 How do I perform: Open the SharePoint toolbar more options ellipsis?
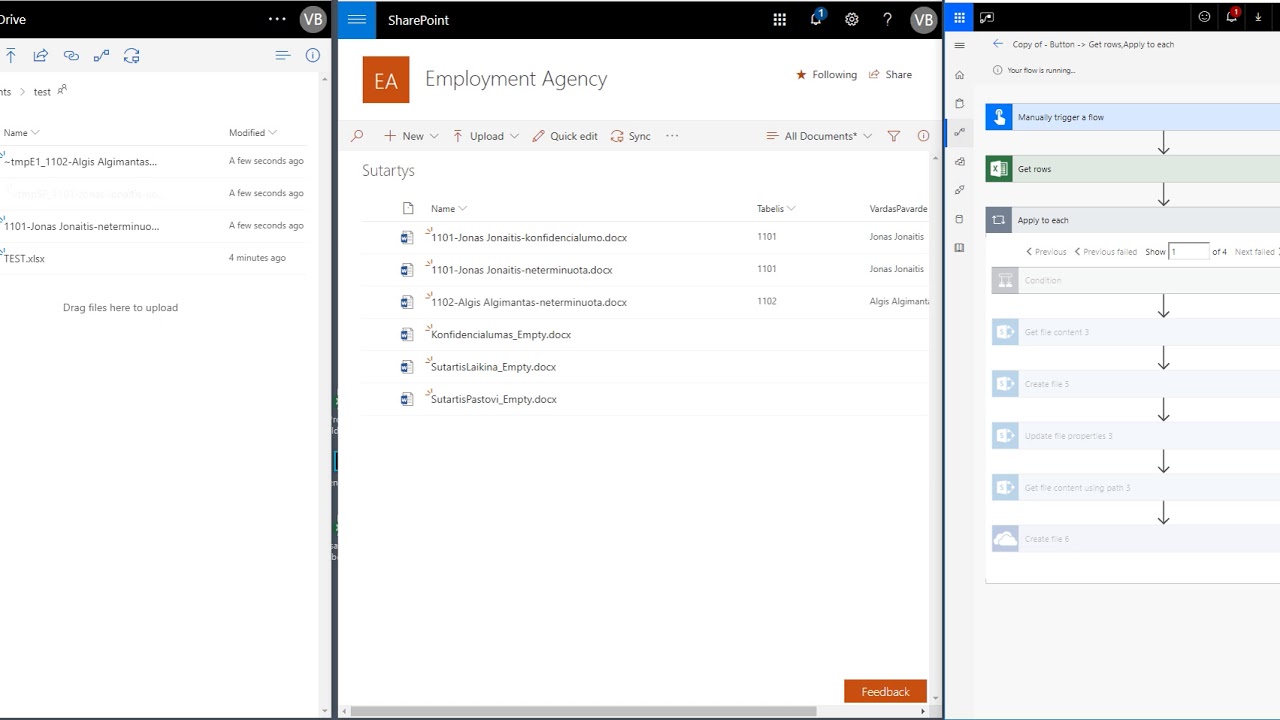[672, 136]
